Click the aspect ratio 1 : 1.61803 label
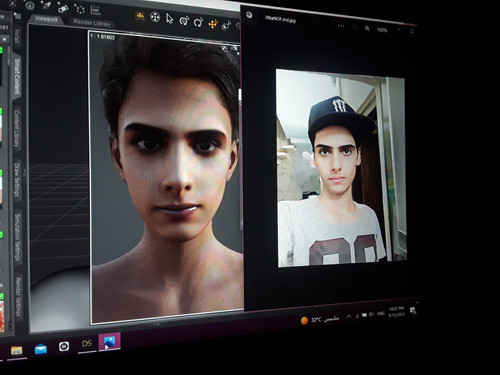 point(103,37)
